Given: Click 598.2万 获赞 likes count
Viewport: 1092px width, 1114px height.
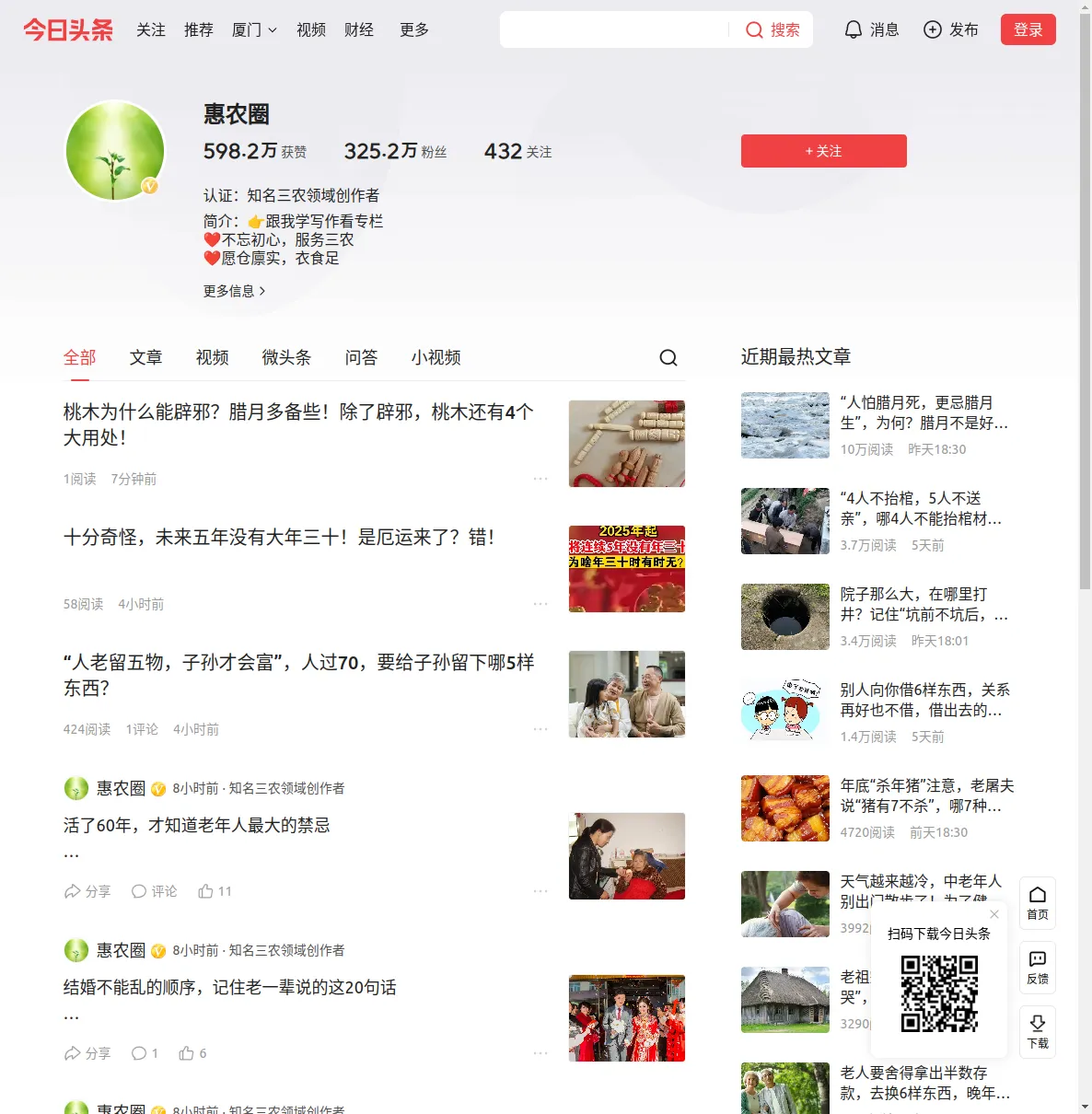Looking at the screenshot, I should pos(255,152).
